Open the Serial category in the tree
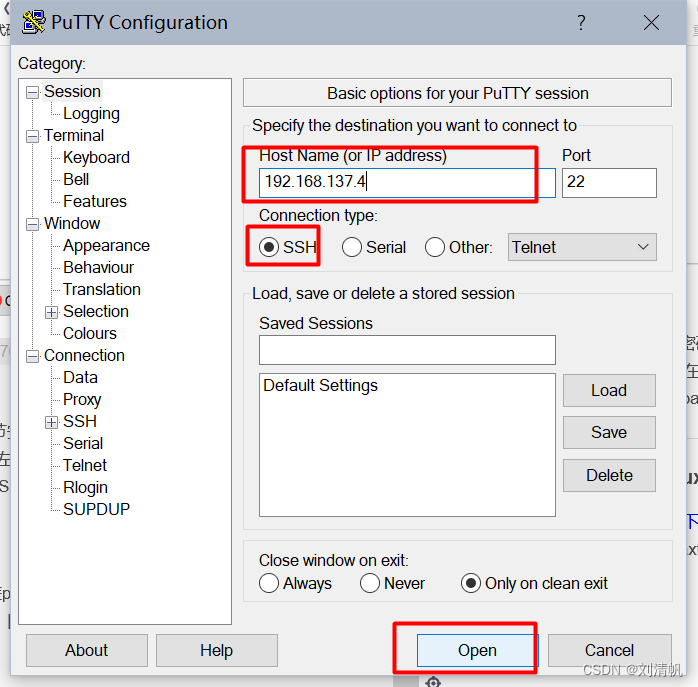 point(83,443)
